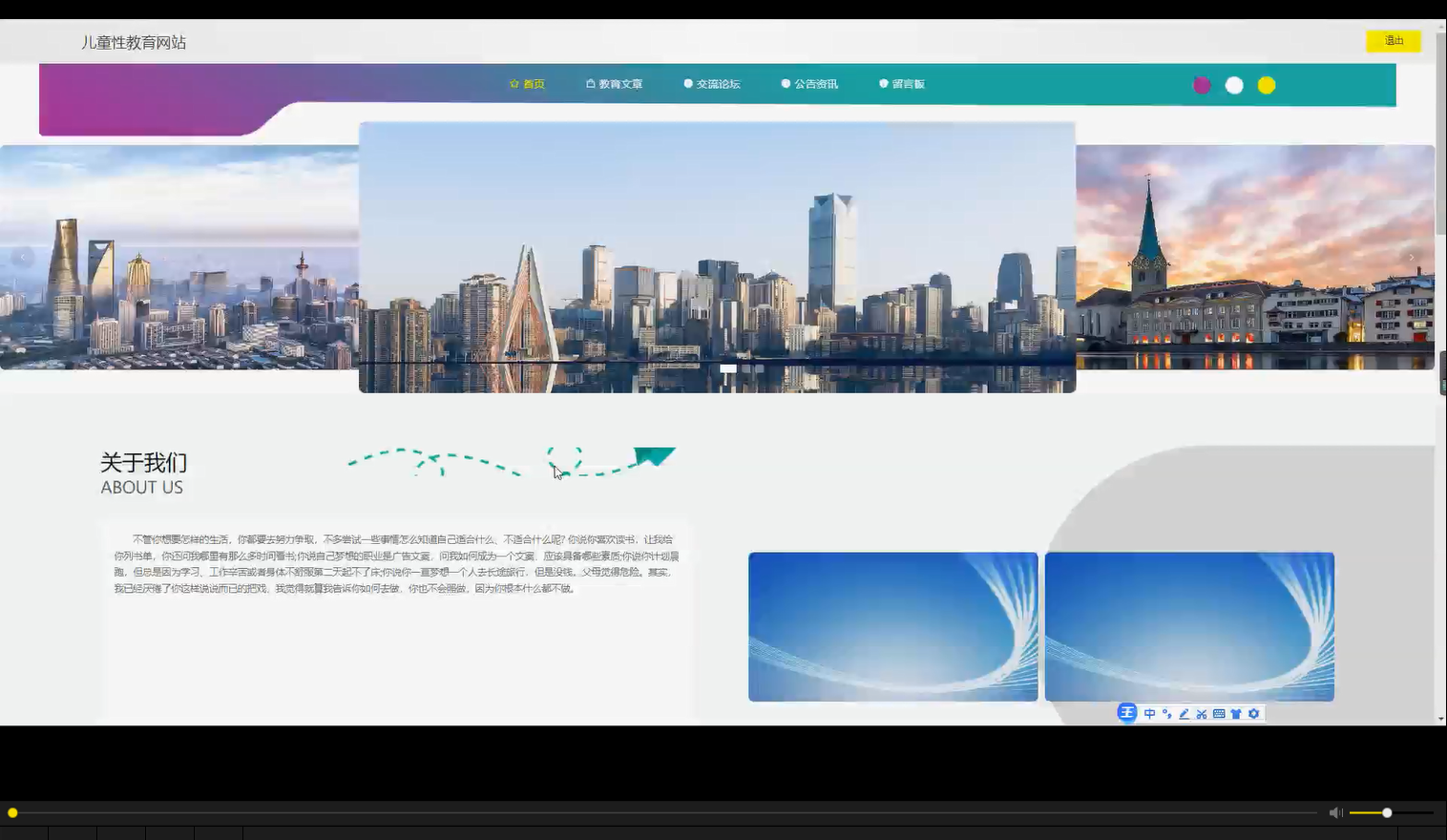Open IME handwriting pen icon
Image resolution: width=1447 pixels, height=840 pixels.
coord(1184,714)
